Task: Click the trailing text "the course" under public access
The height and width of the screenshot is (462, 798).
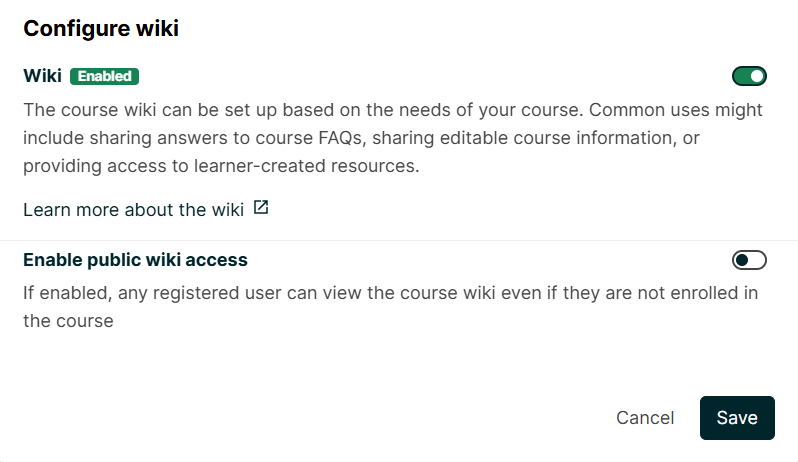Action: click(x=68, y=322)
